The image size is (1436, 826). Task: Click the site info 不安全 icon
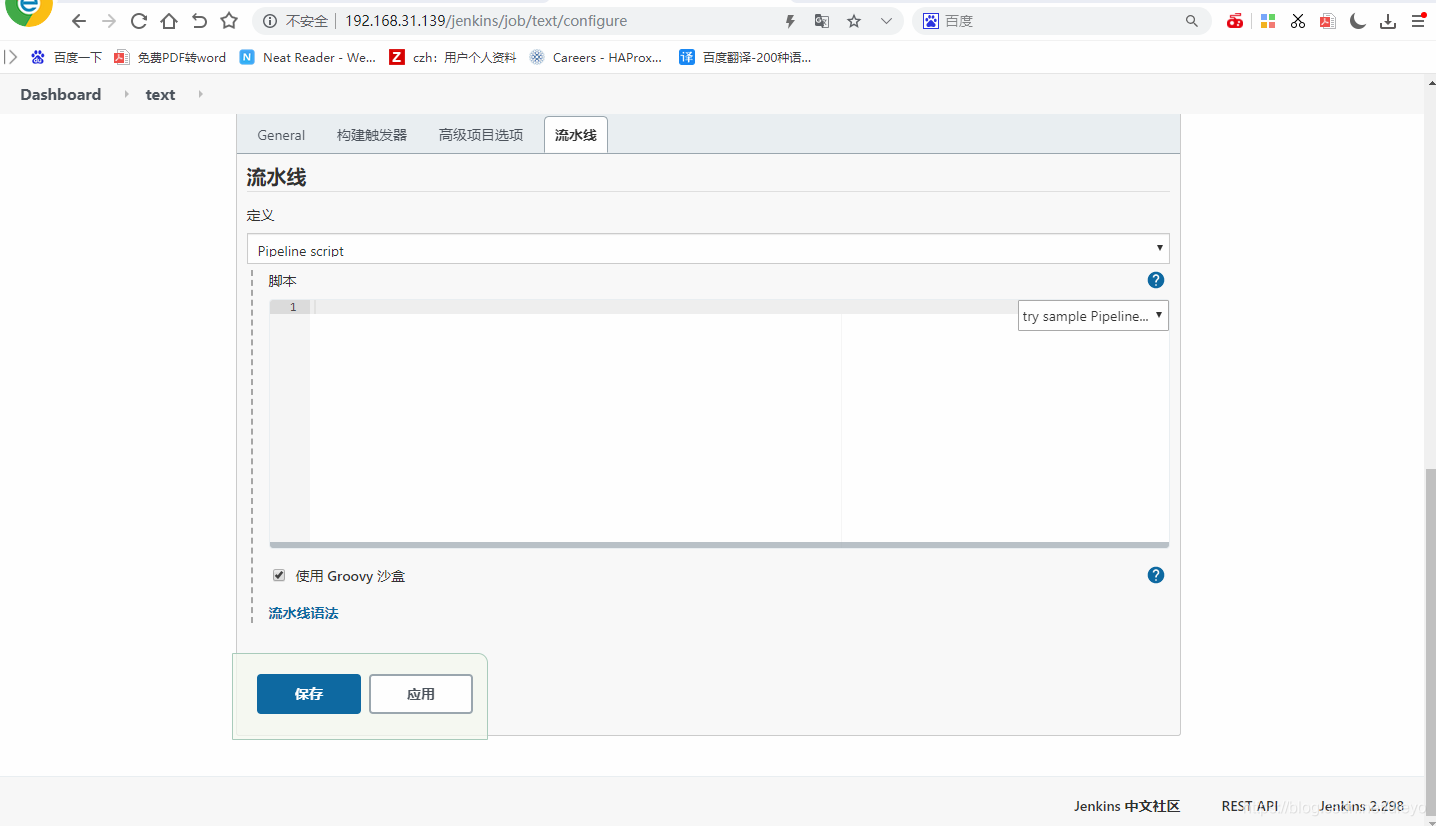270,21
